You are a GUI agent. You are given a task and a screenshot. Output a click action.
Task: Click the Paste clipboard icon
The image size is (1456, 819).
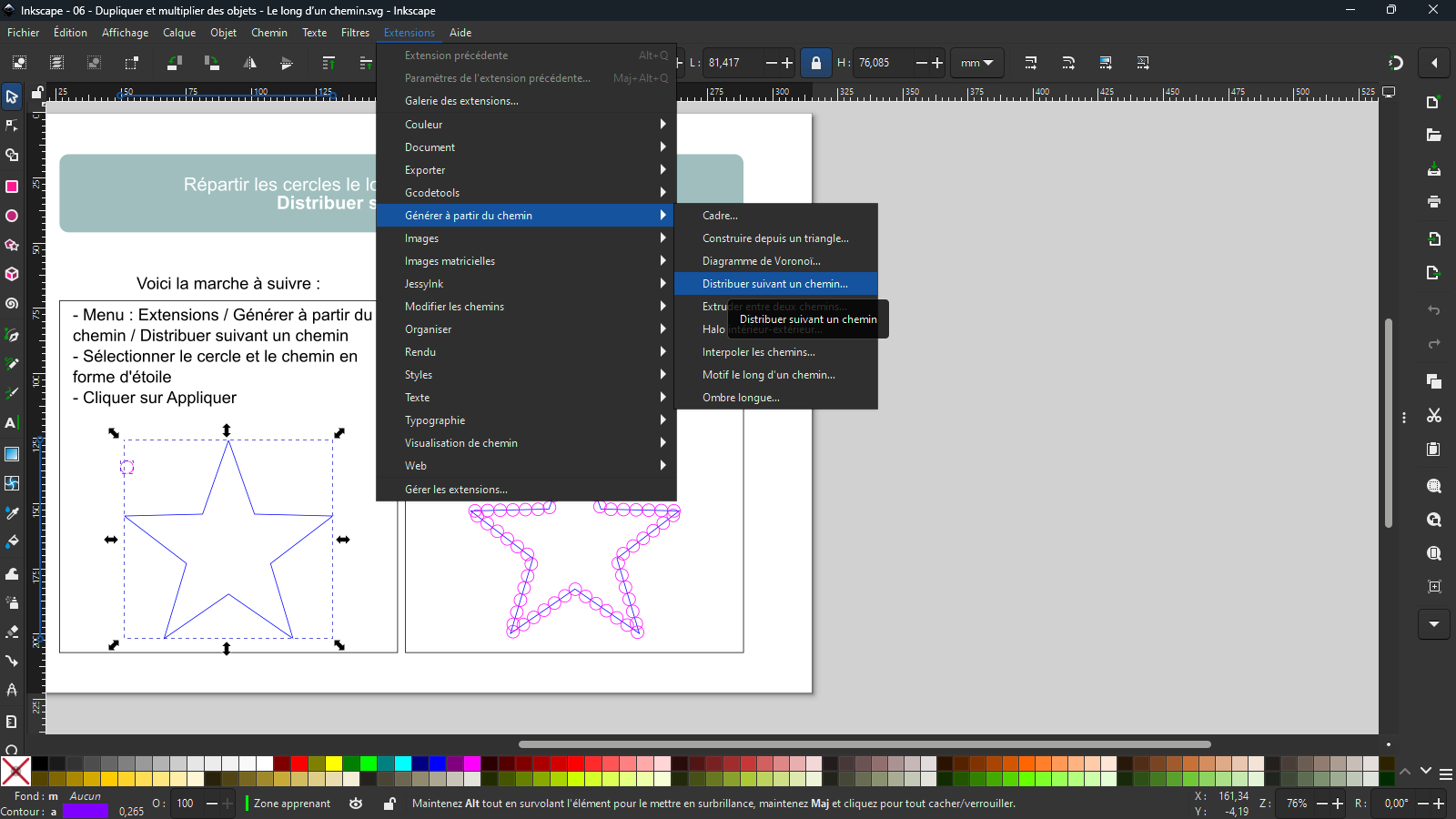pyautogui.click(x=1434, y=449)
